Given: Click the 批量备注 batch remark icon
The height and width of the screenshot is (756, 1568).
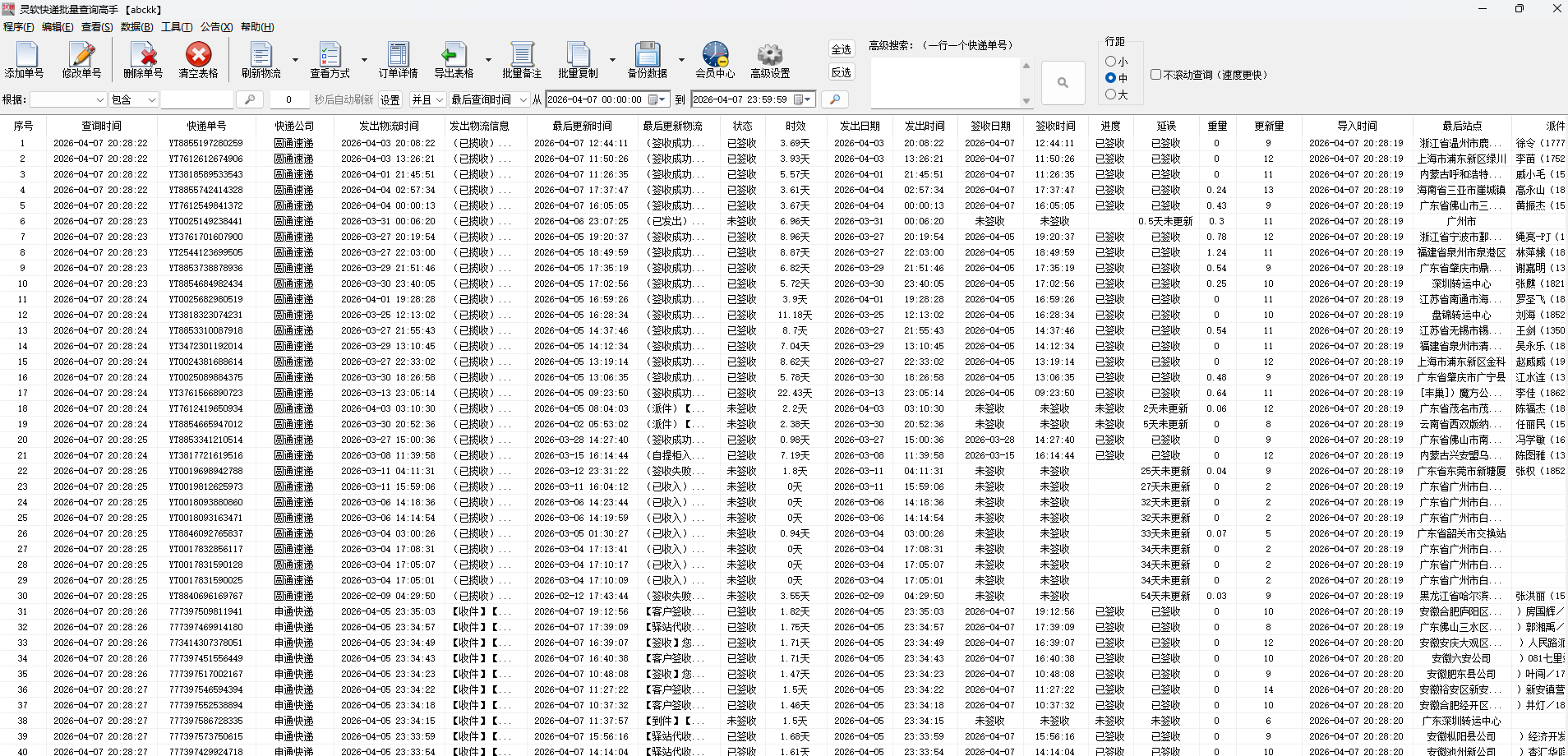Looking at the screenshot, I should [522, 60].
